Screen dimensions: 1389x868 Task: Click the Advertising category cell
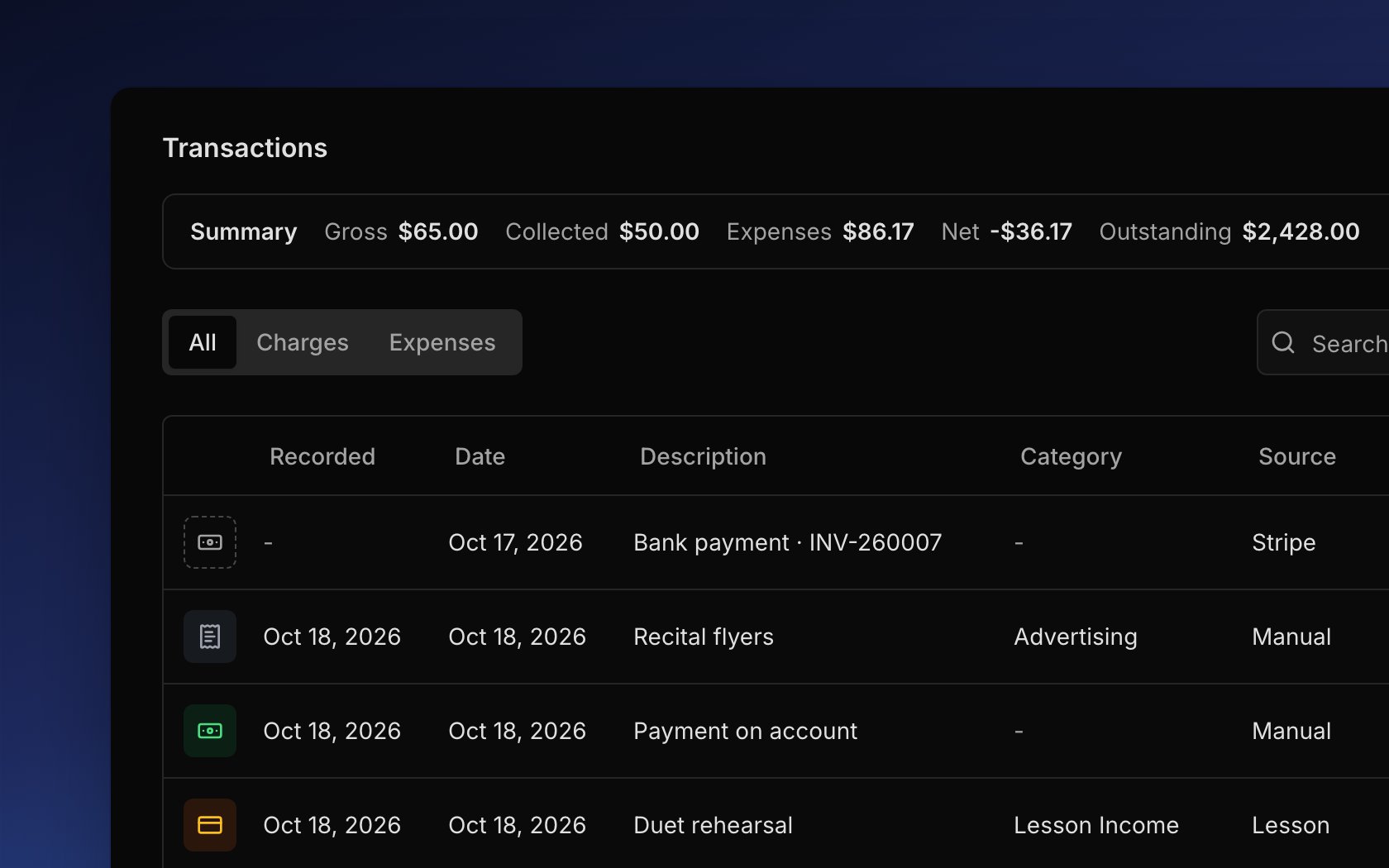point(1076,637)
